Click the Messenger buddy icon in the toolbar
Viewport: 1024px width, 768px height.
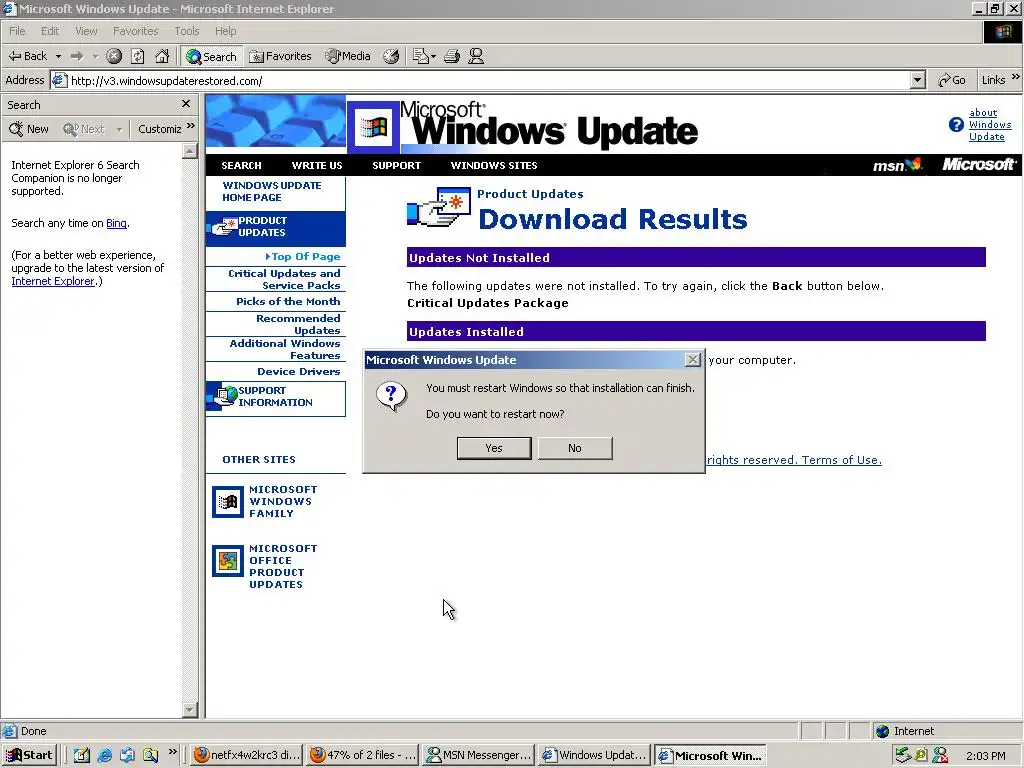(x=476, y=56)
